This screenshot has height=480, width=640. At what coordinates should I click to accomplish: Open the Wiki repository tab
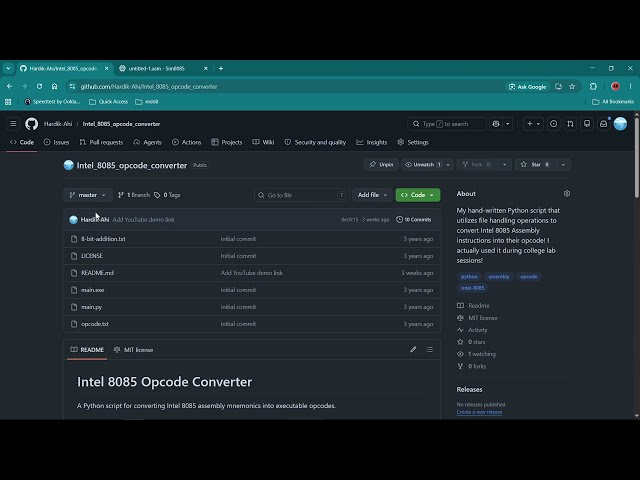263,142
